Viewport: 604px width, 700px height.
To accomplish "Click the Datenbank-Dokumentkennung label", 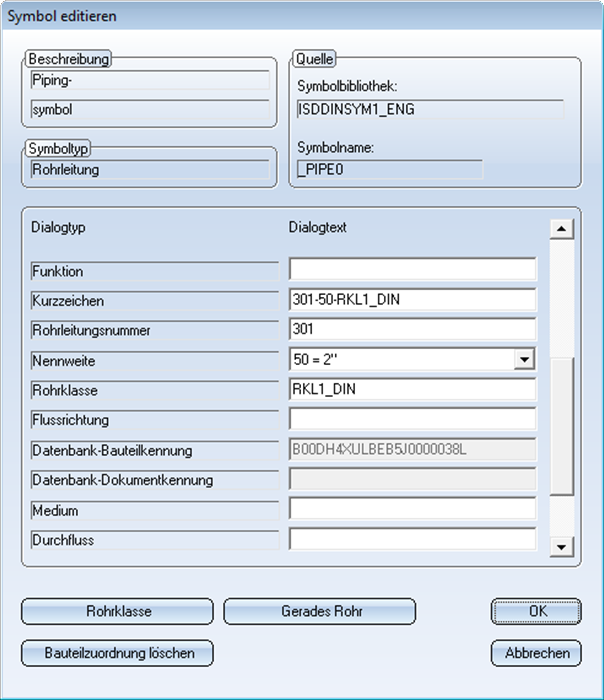I will pyautogui.click(x=155, y=480).
